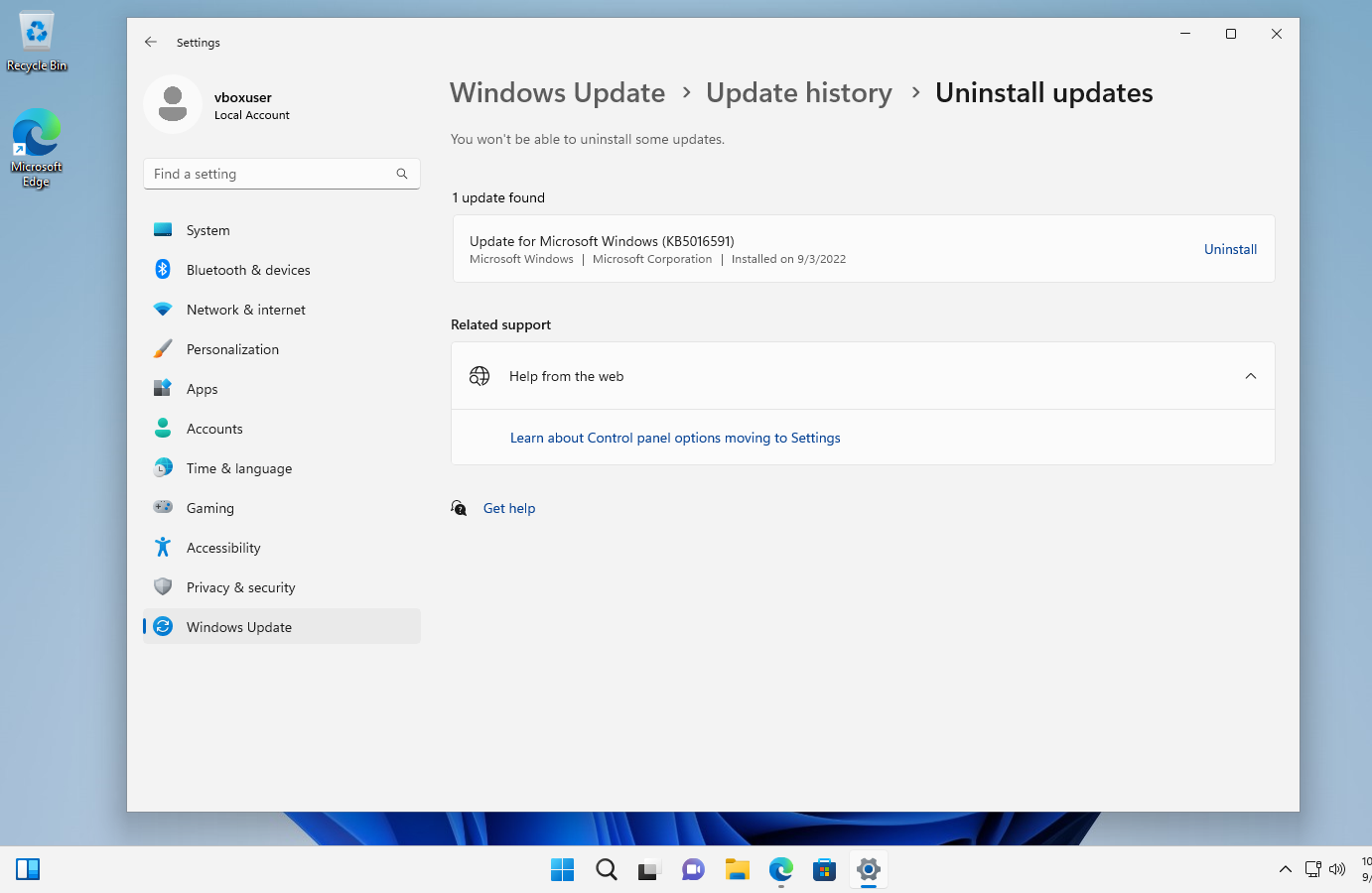Click the globe icon beside Help from the web
1372x893 pixels.
tap(480, 376)
